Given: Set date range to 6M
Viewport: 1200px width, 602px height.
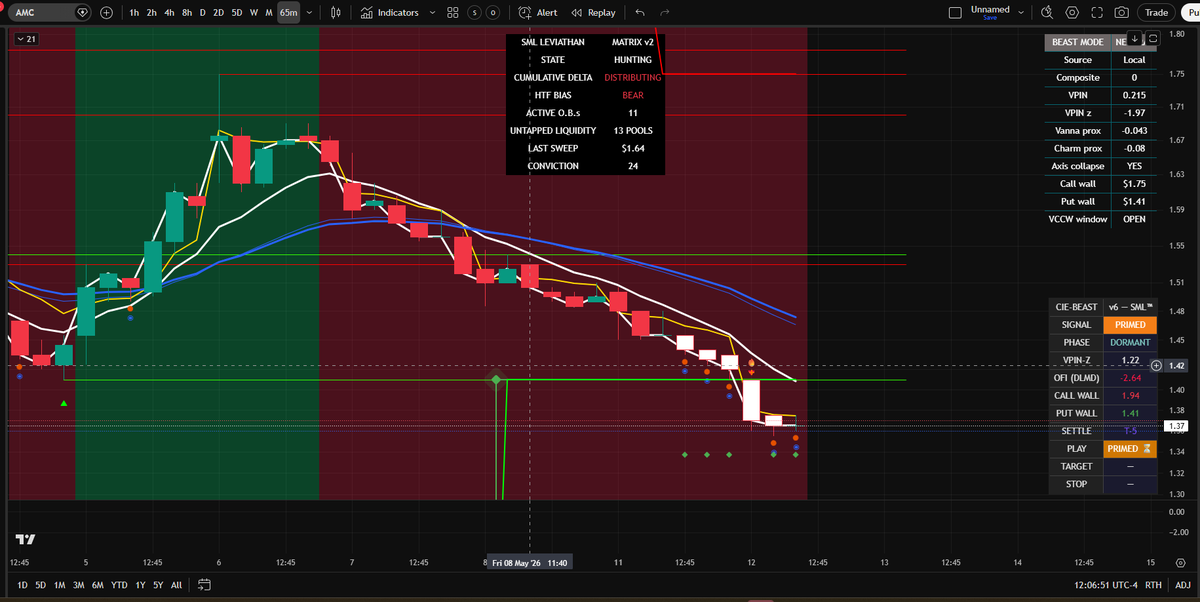Looking at the screenshot, I should click(97, 584).
